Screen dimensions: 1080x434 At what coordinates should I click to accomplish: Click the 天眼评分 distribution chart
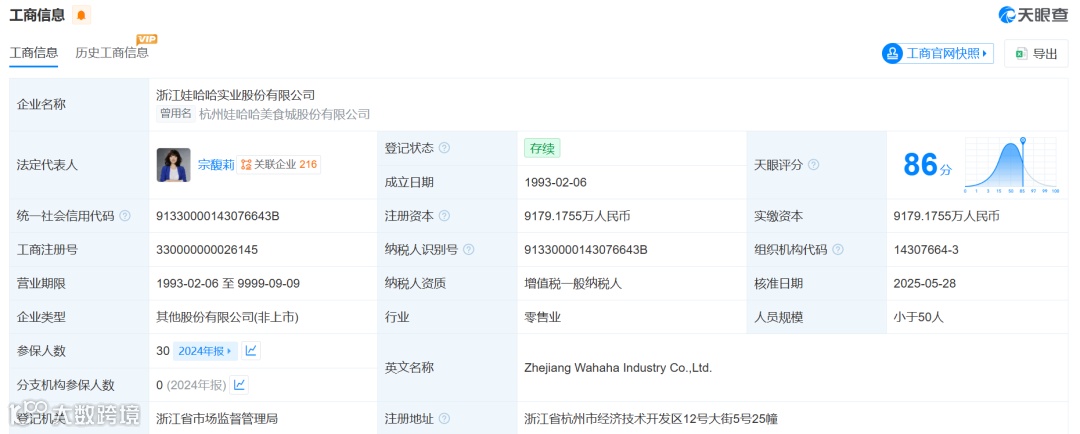click(x=1010, y=165)
